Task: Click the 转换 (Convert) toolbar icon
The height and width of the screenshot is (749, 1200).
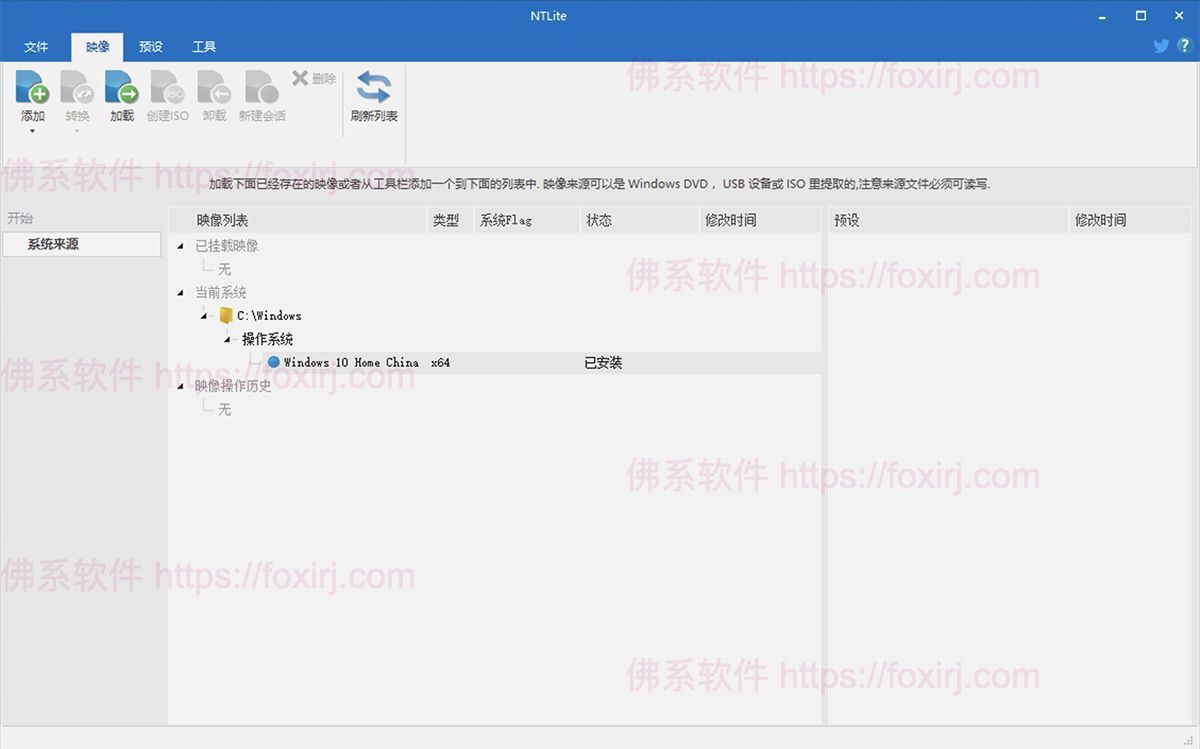Action: [76, 90]
